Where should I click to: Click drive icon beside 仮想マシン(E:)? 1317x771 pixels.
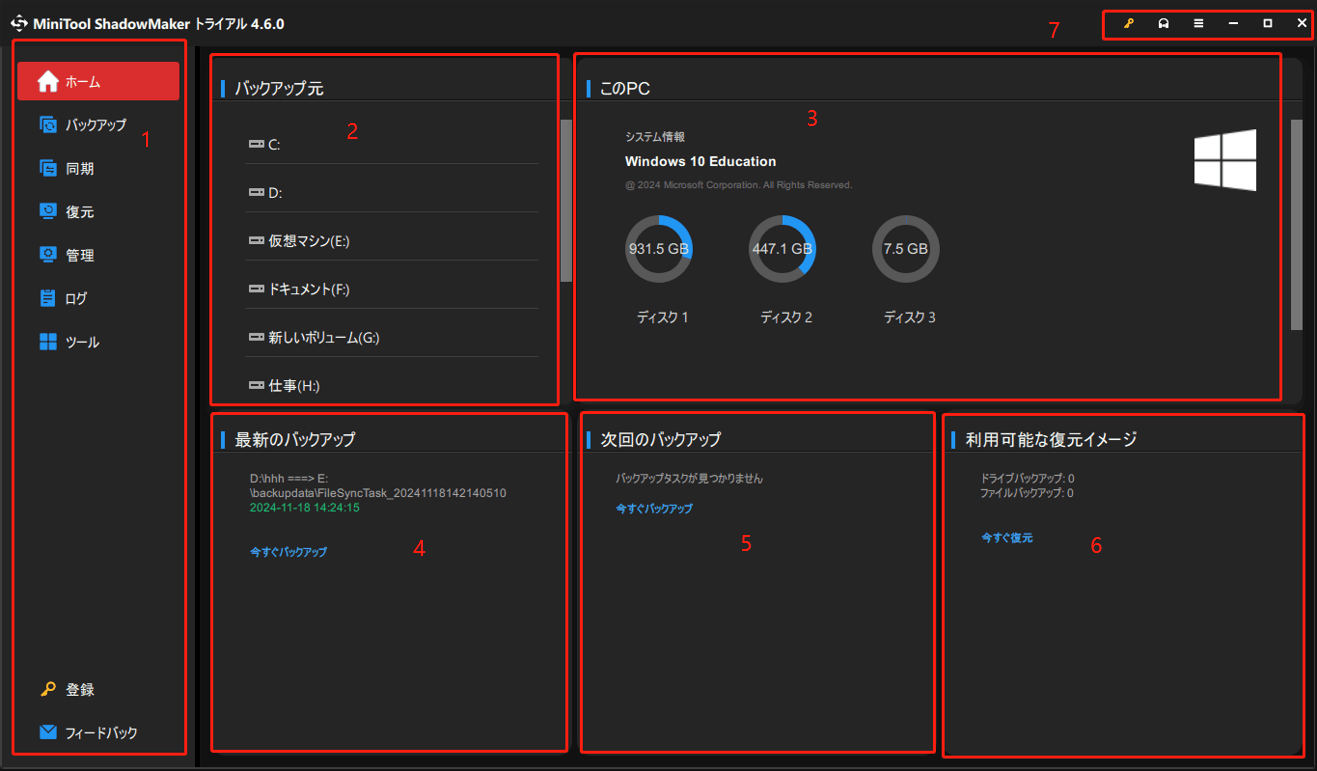pos(256,241)
